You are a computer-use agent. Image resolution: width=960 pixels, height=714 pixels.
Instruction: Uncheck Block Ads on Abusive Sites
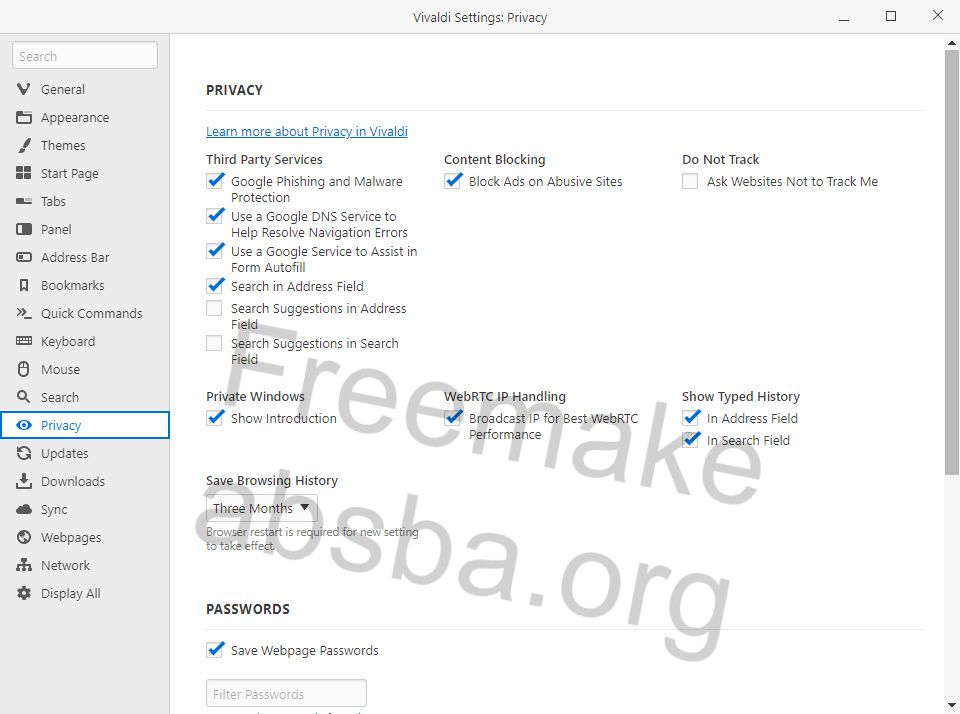[x=453, y=181]
